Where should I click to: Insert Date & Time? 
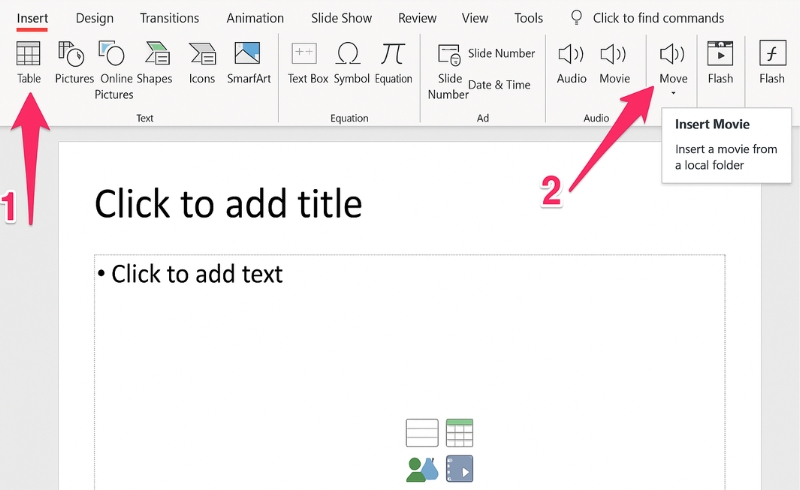pyautogui.click(x=499, y=85)
